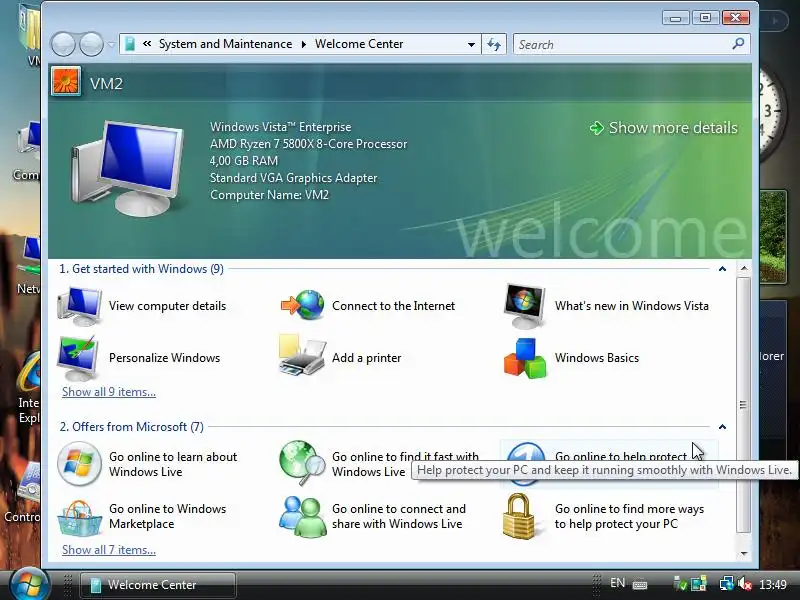This screenshot has width=800, height=600.
Task: Click inside the Search input field
Action: pos(622,44)
